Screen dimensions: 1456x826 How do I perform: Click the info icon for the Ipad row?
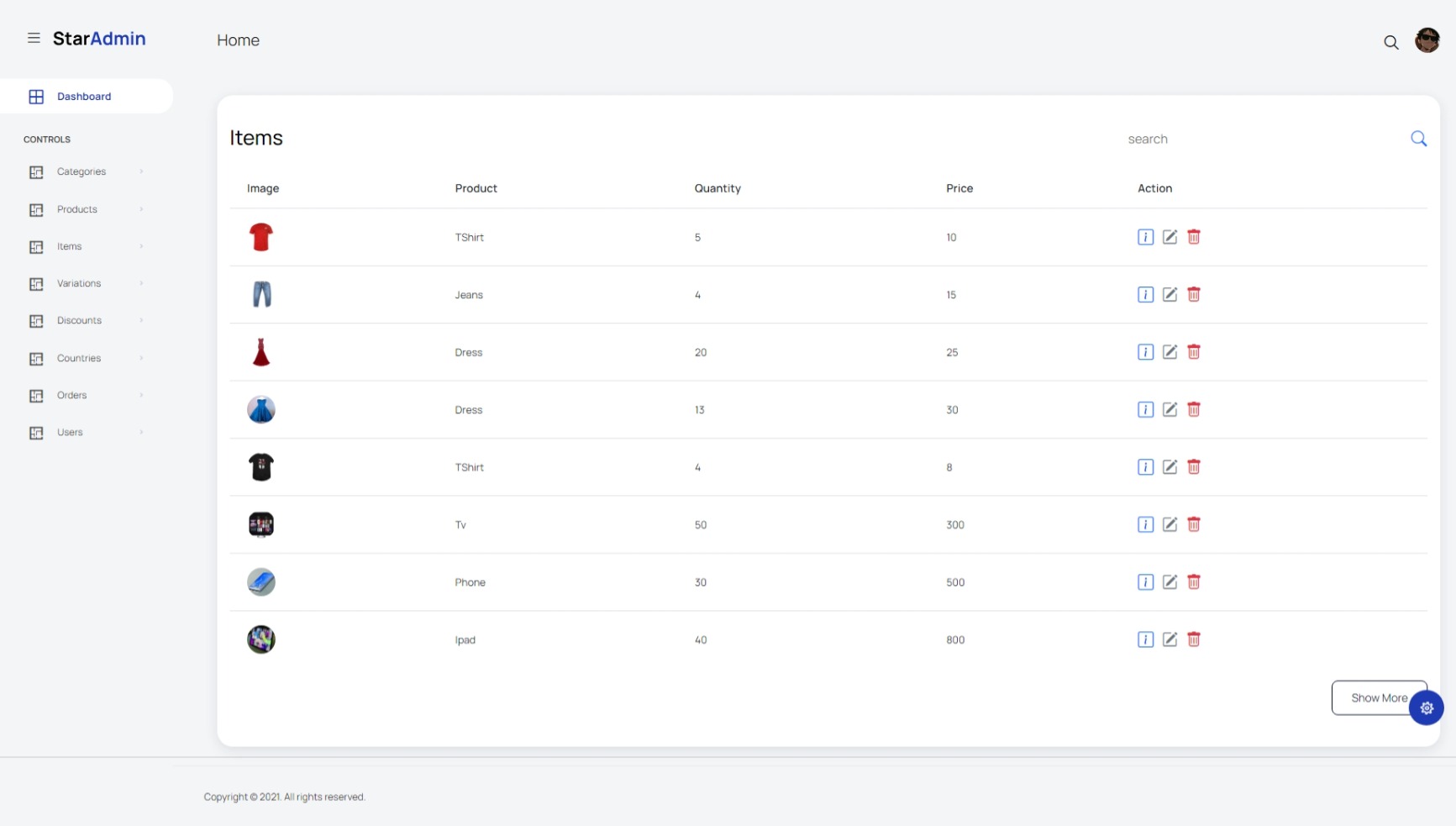tap(1144, 639)
